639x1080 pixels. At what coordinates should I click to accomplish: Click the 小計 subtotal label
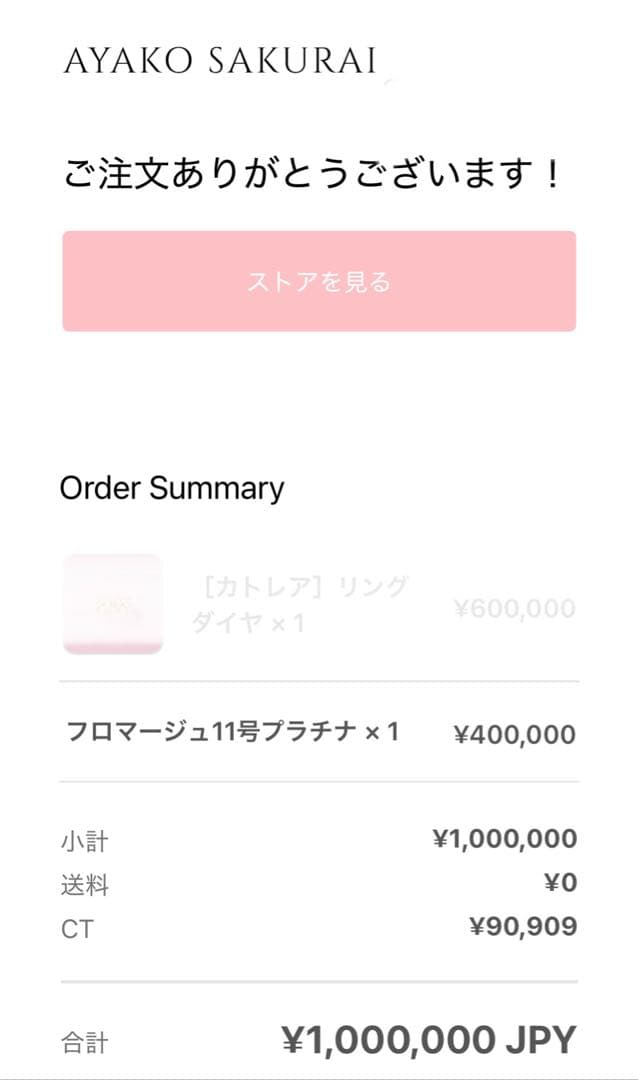pos(84,841)
